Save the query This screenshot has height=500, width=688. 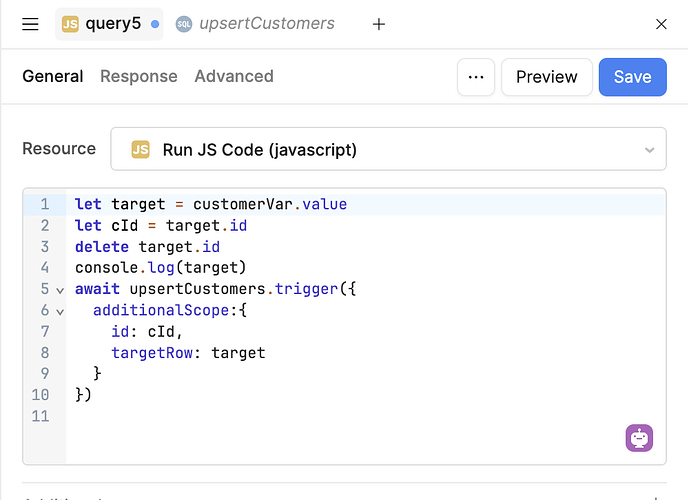pos(633,77)
